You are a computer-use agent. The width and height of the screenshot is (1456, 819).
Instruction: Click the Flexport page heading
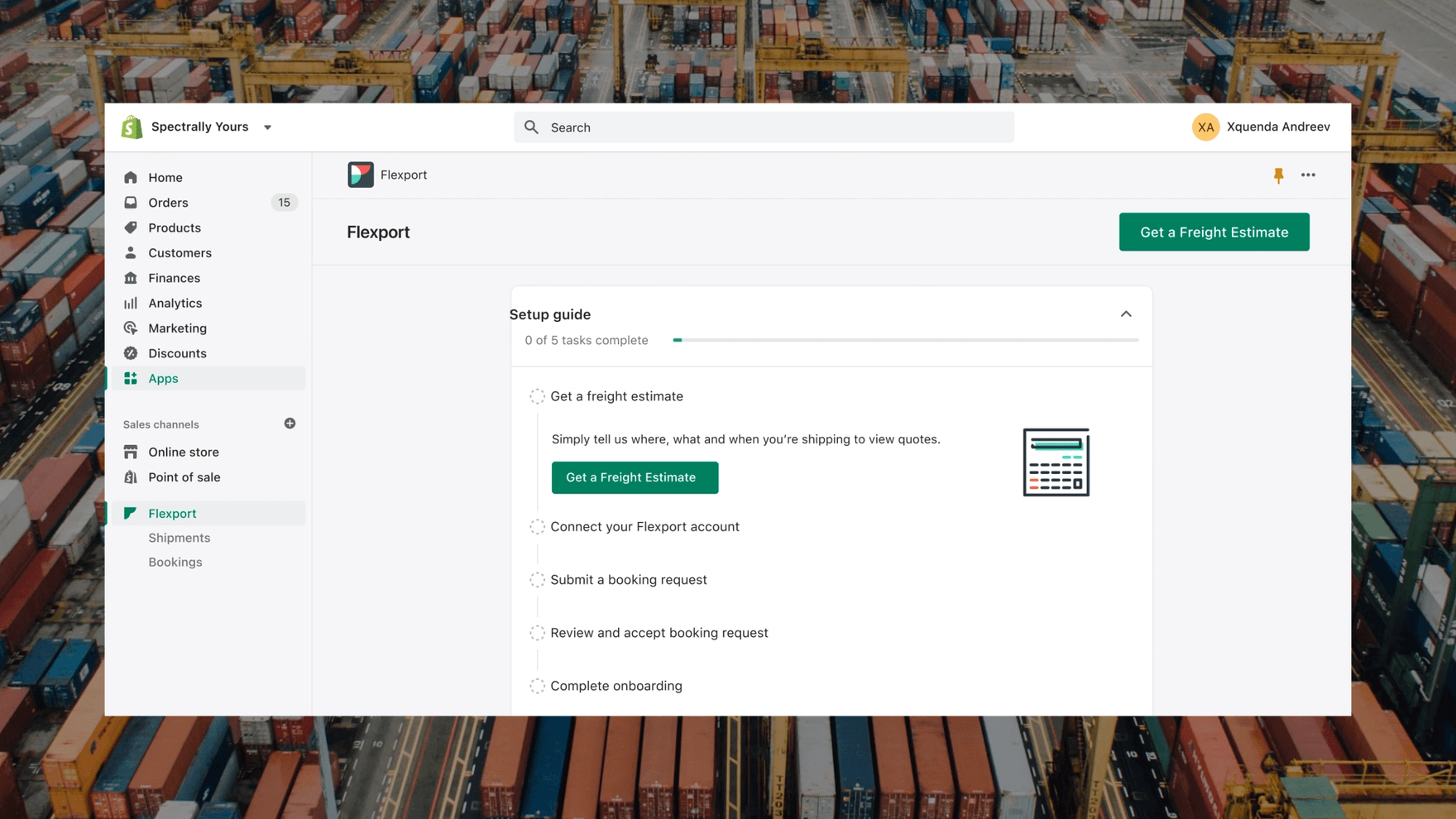[x=378, y=232]
